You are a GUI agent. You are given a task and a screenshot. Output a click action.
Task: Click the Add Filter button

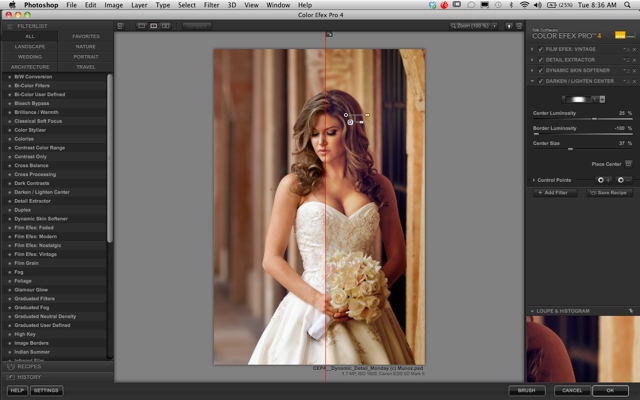click(555, 193)
